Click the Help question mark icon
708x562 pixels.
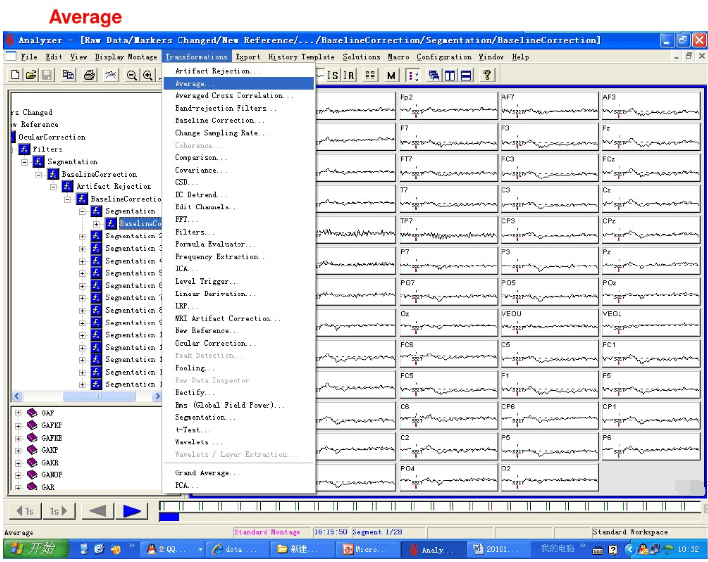pos(487,75)
